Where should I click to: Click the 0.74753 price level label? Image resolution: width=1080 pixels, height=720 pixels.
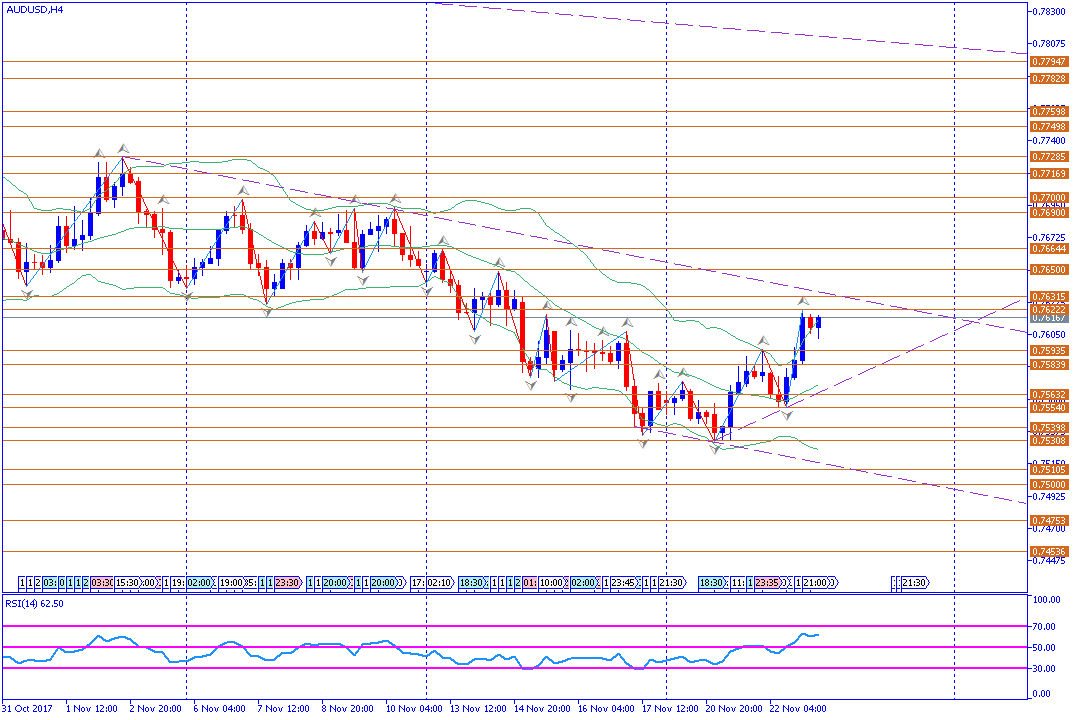pyautogui.click(x=1049, y=522)
